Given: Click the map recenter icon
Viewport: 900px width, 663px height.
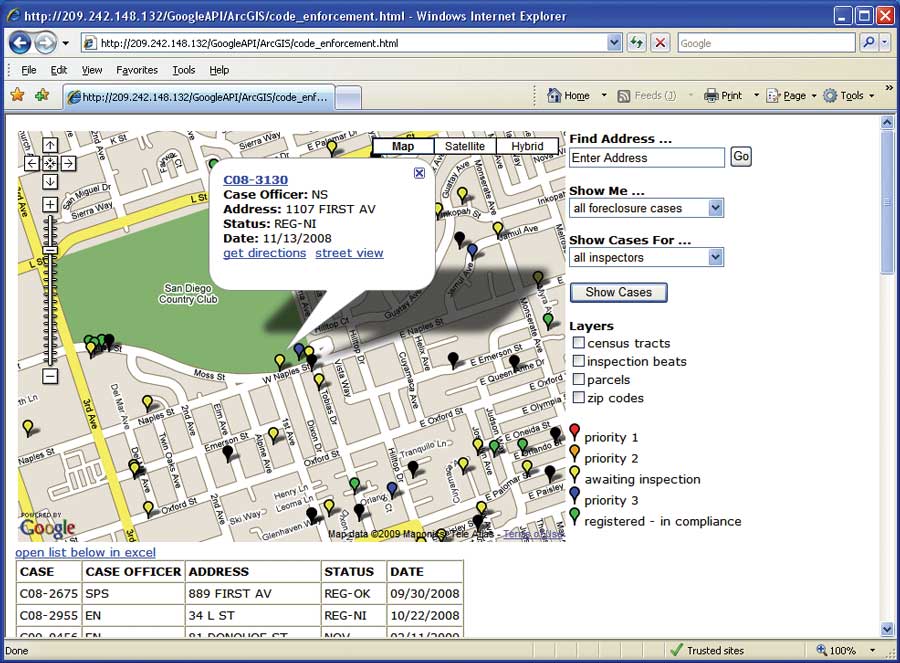Looking at the screenshot, I should (50, 164).
